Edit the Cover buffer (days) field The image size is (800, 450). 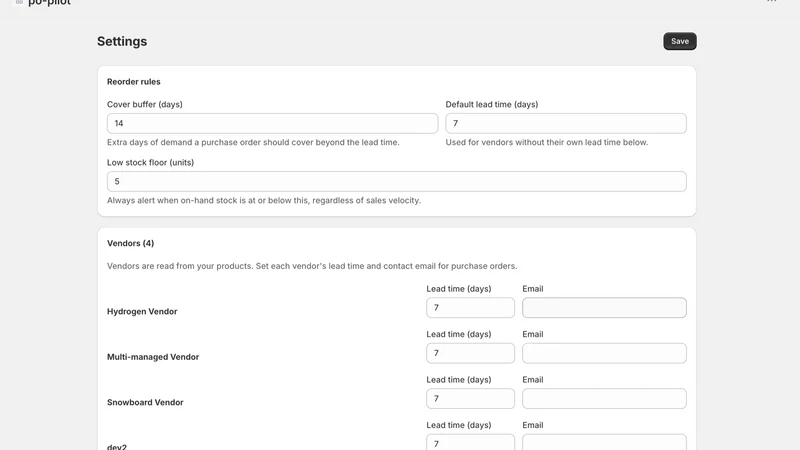pyautogui.click(x=272, y=123)
